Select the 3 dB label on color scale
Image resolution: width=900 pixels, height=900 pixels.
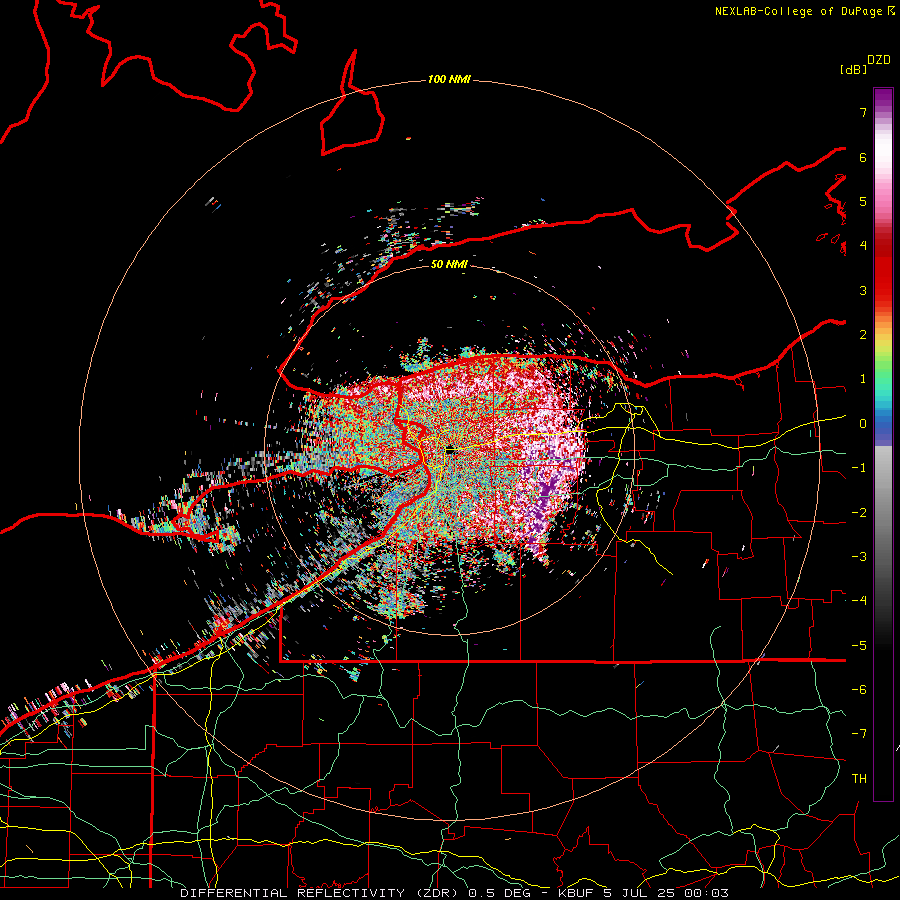[x=863, y=290]
